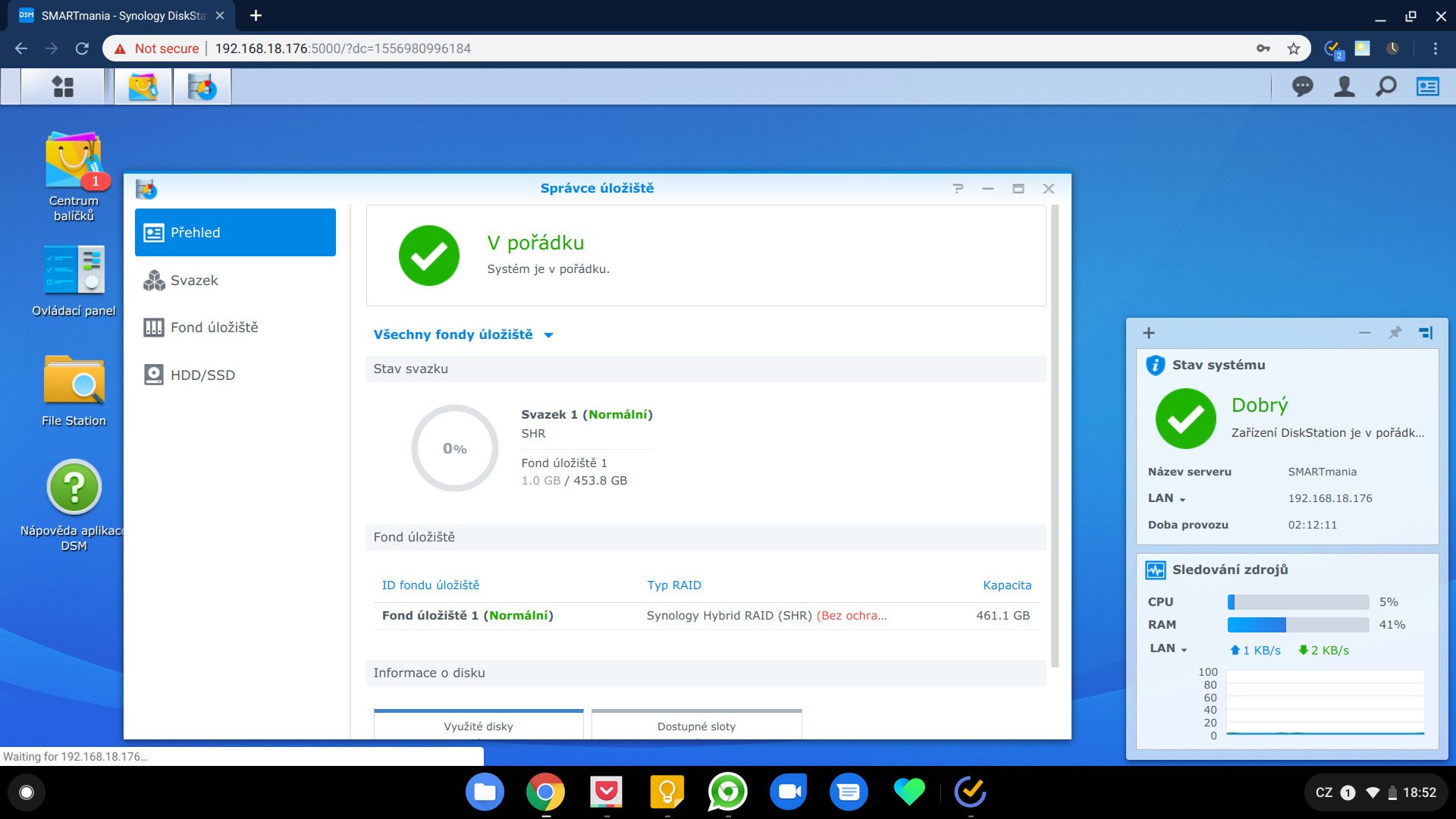Viewport: 1456px width, 819px height.
Task: Click the RAM usage bar
Action: 1298,625
